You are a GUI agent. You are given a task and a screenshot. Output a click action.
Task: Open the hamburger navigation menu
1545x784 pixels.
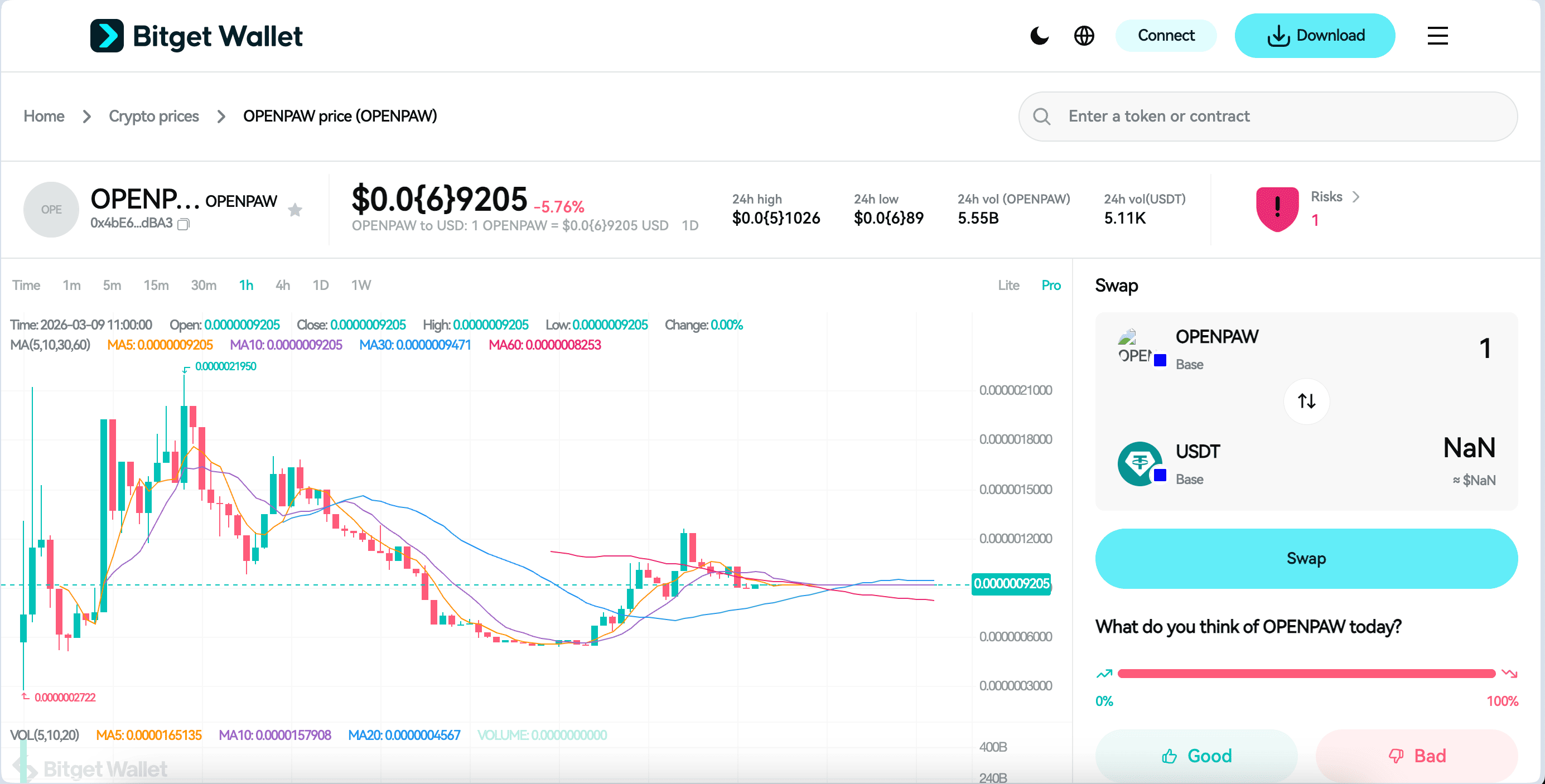click(x=1437, y=35)
